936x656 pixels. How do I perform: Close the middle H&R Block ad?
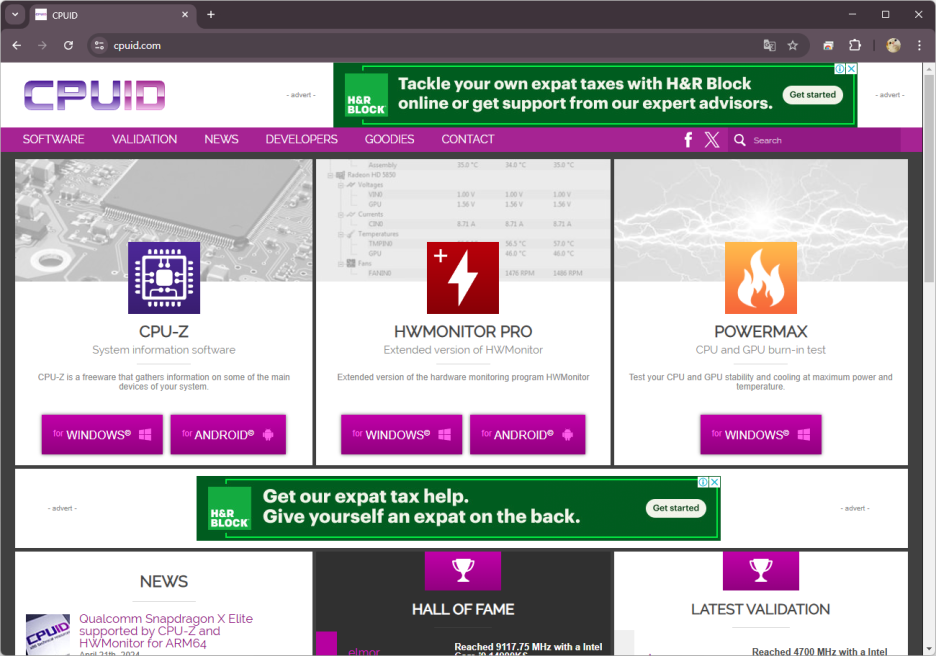click(715, 482)
